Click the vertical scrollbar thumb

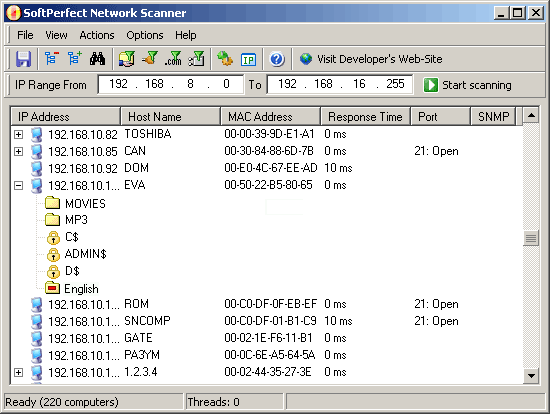tap(531, 239)
